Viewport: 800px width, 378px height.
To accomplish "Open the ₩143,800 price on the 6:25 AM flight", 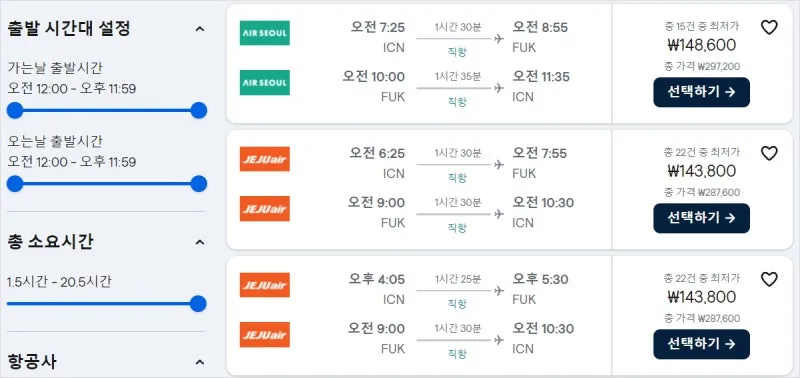I will (702, 171).
